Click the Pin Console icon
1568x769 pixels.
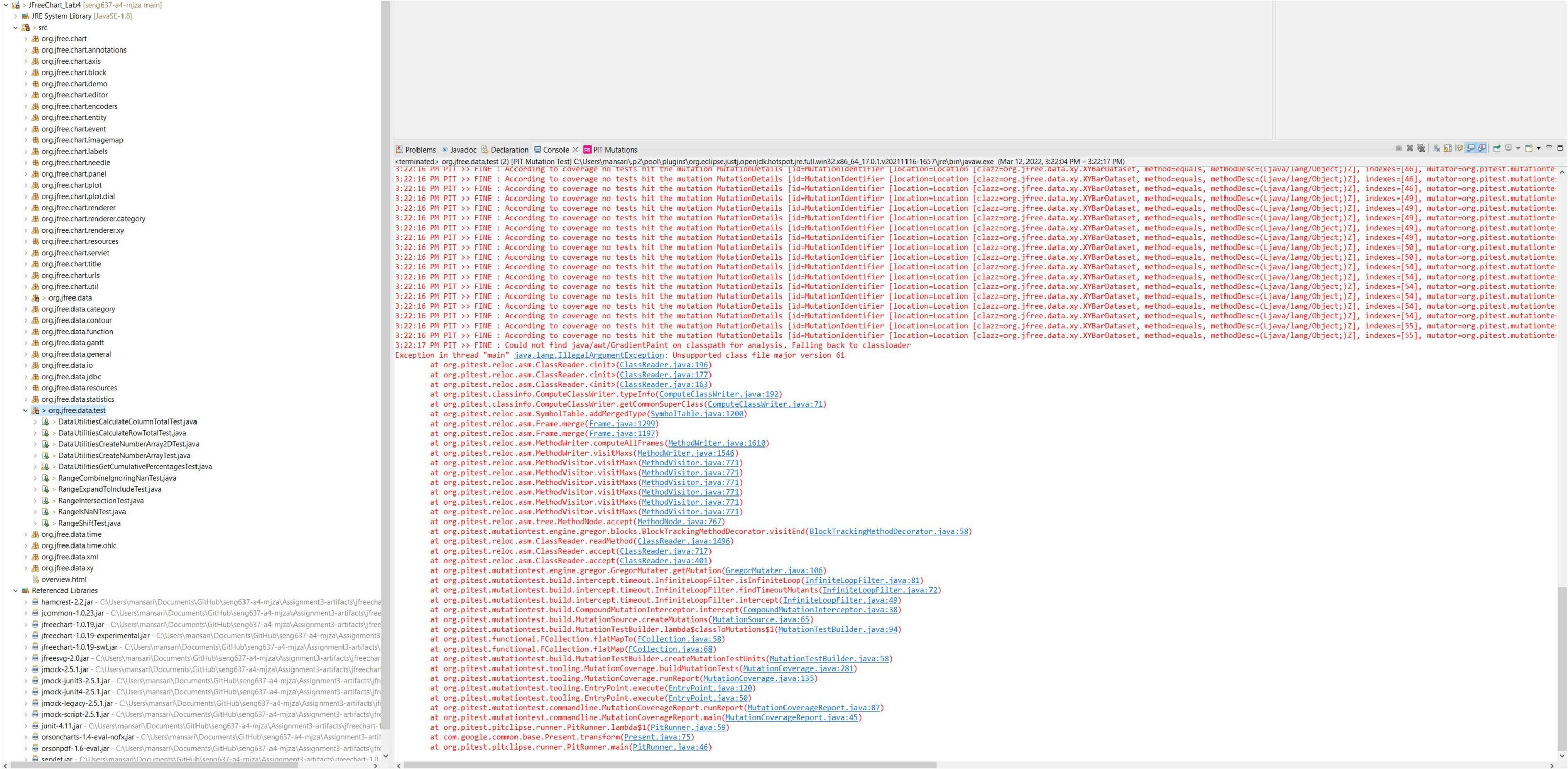(x=1497, y=148)
